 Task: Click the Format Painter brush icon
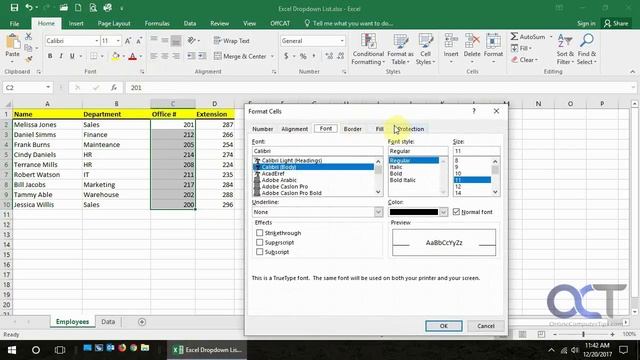[28, 60]
